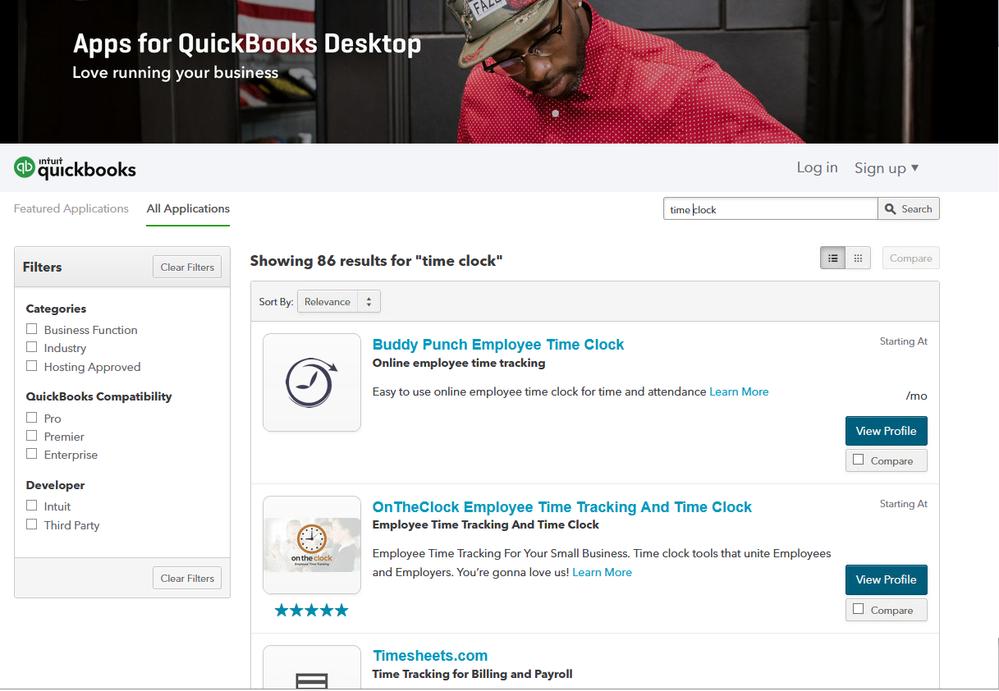Check the Premier compatibility filter

point(31,436)
